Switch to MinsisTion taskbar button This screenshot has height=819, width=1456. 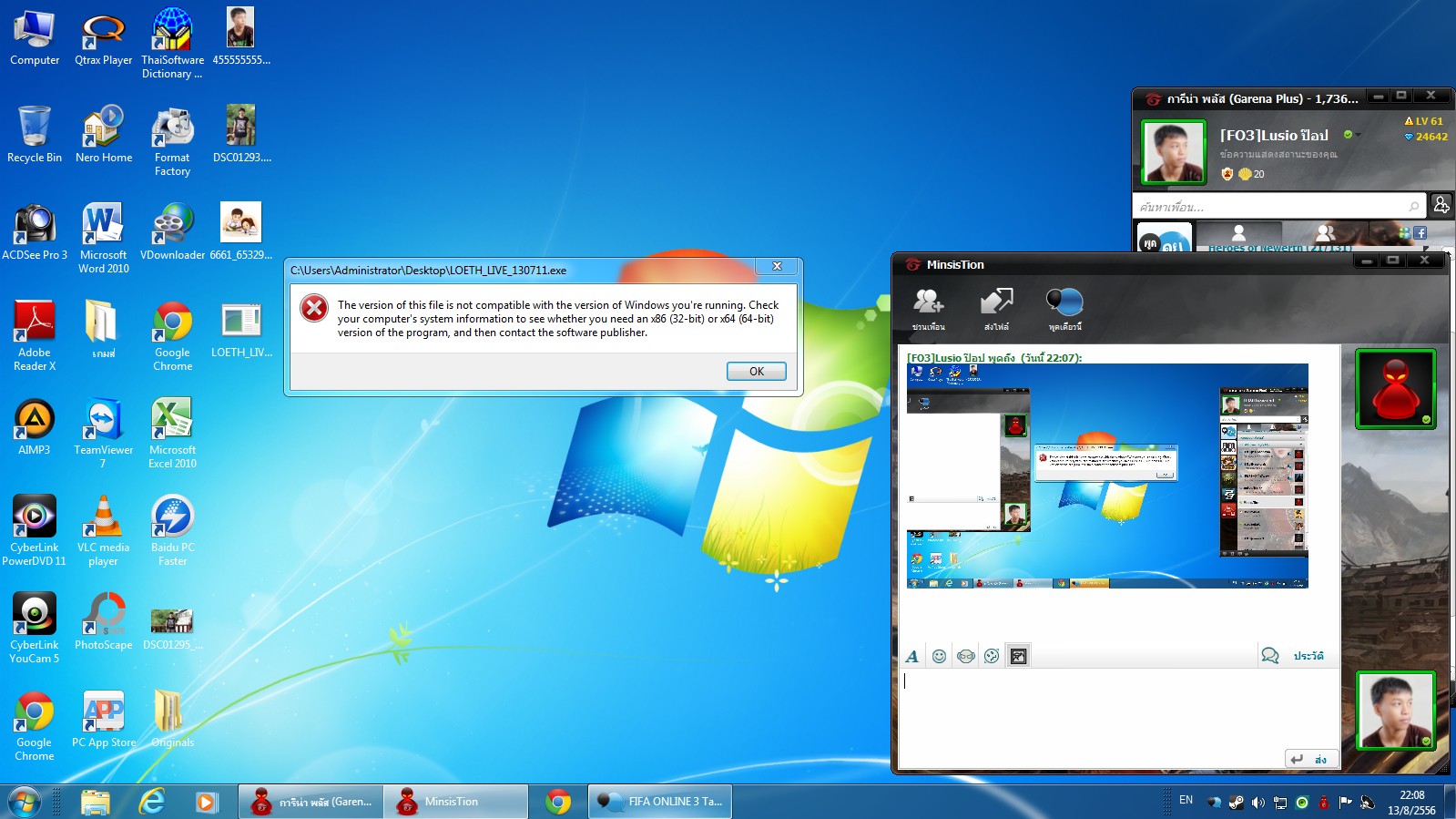[x=455, y=802]
